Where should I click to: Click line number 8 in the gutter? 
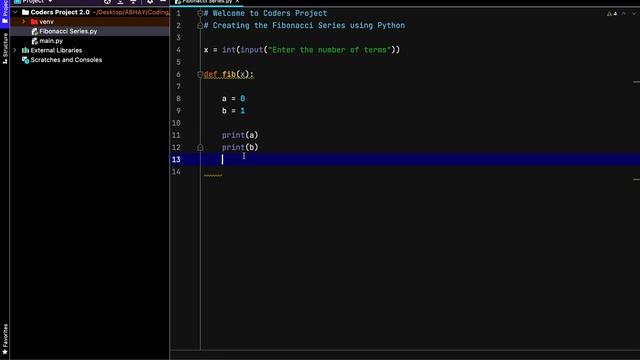(178, 98)
